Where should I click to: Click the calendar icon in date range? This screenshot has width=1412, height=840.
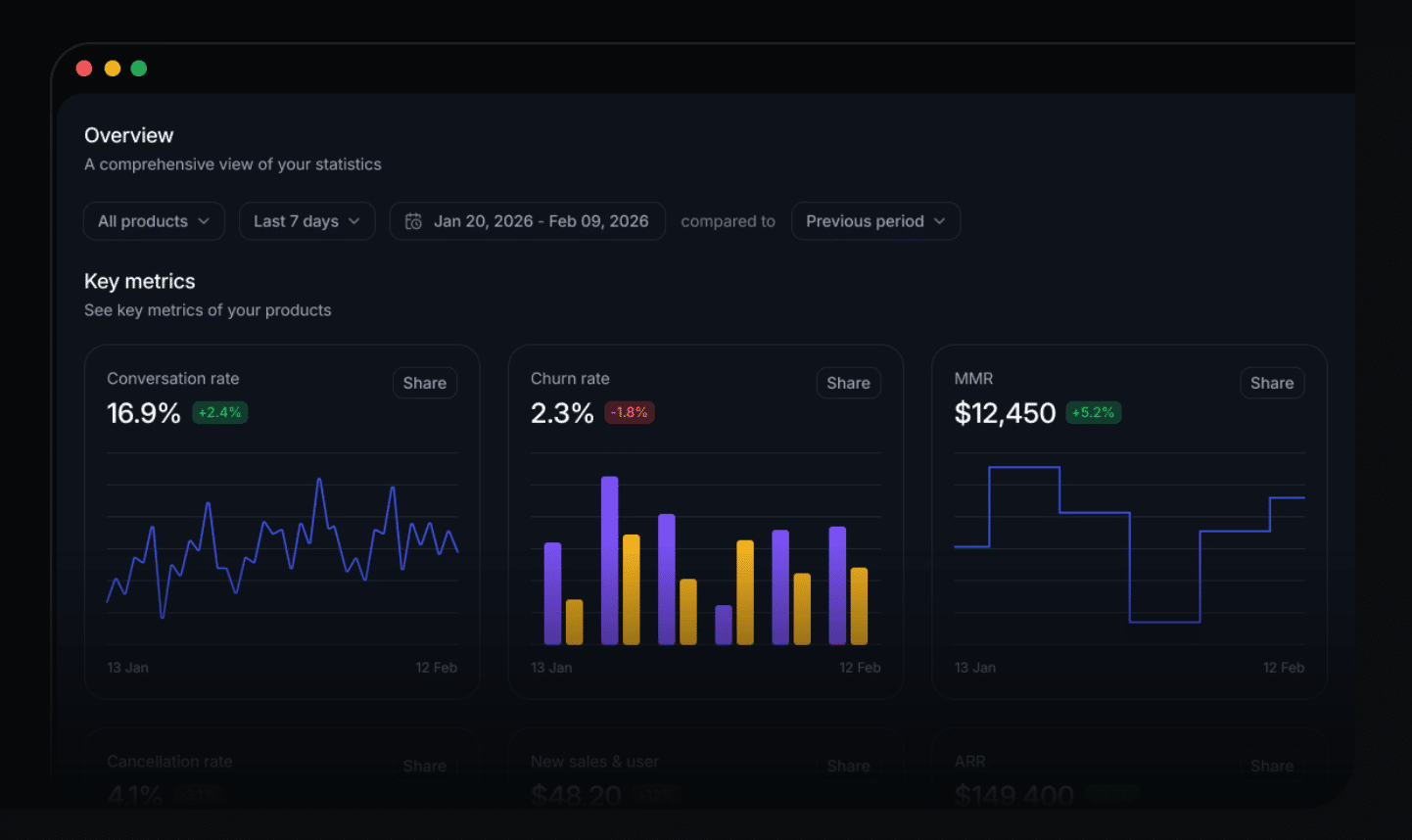pos(414,221)
